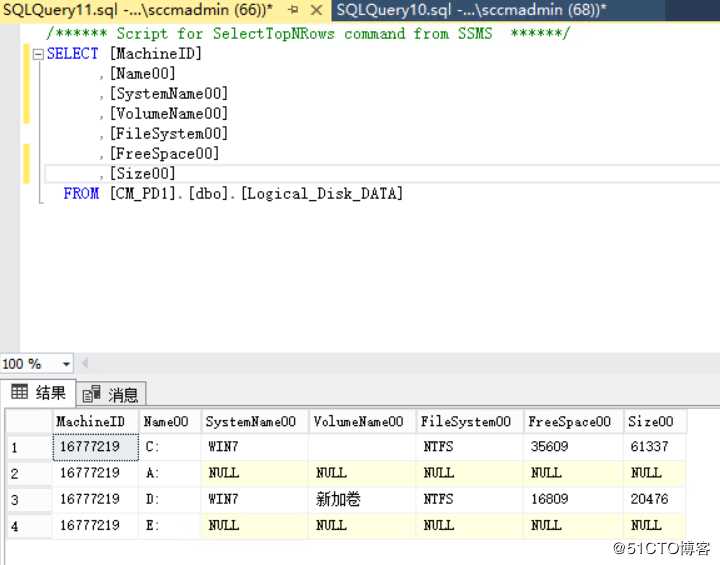The height and width of the screenshot is (565, 720).
Task: Select the Size00 column header
Action: (655, 421)
